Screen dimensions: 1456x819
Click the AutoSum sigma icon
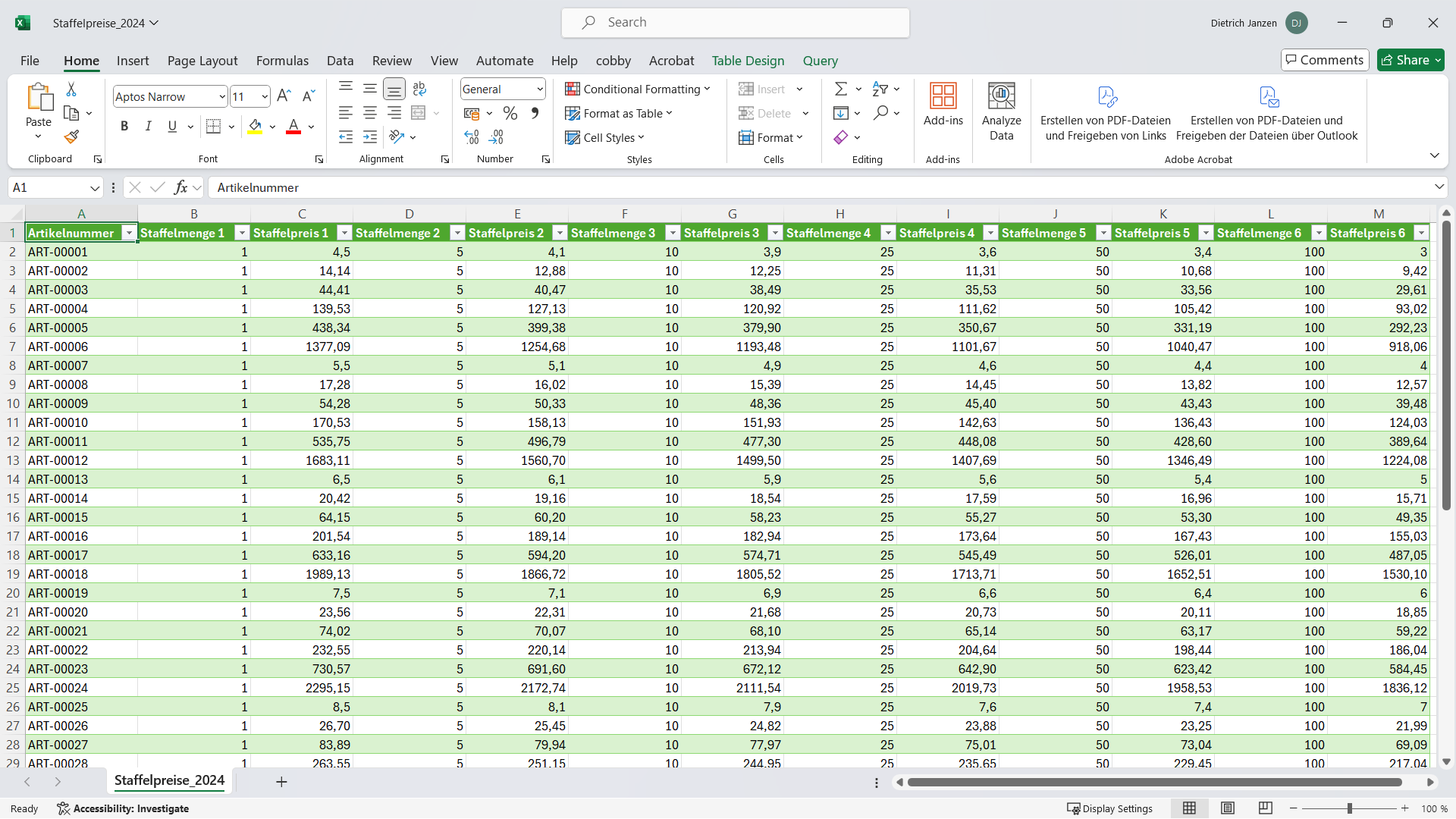pyautogui.click(x=840, y=89)
